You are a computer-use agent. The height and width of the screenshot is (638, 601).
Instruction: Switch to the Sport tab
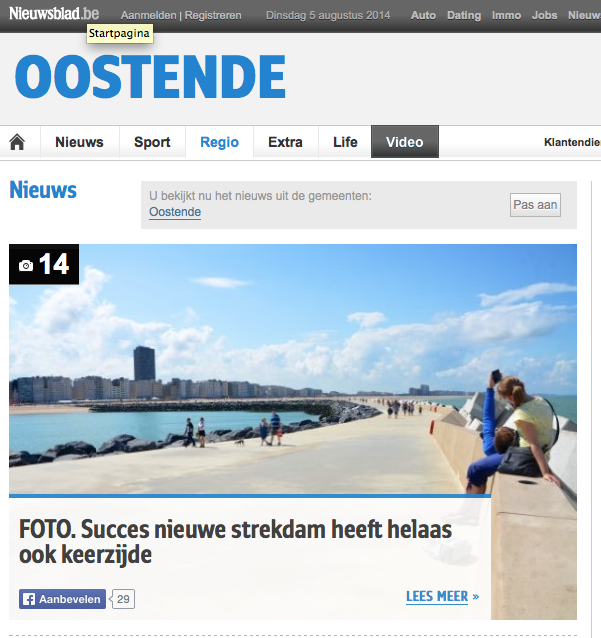coord(152,142)
